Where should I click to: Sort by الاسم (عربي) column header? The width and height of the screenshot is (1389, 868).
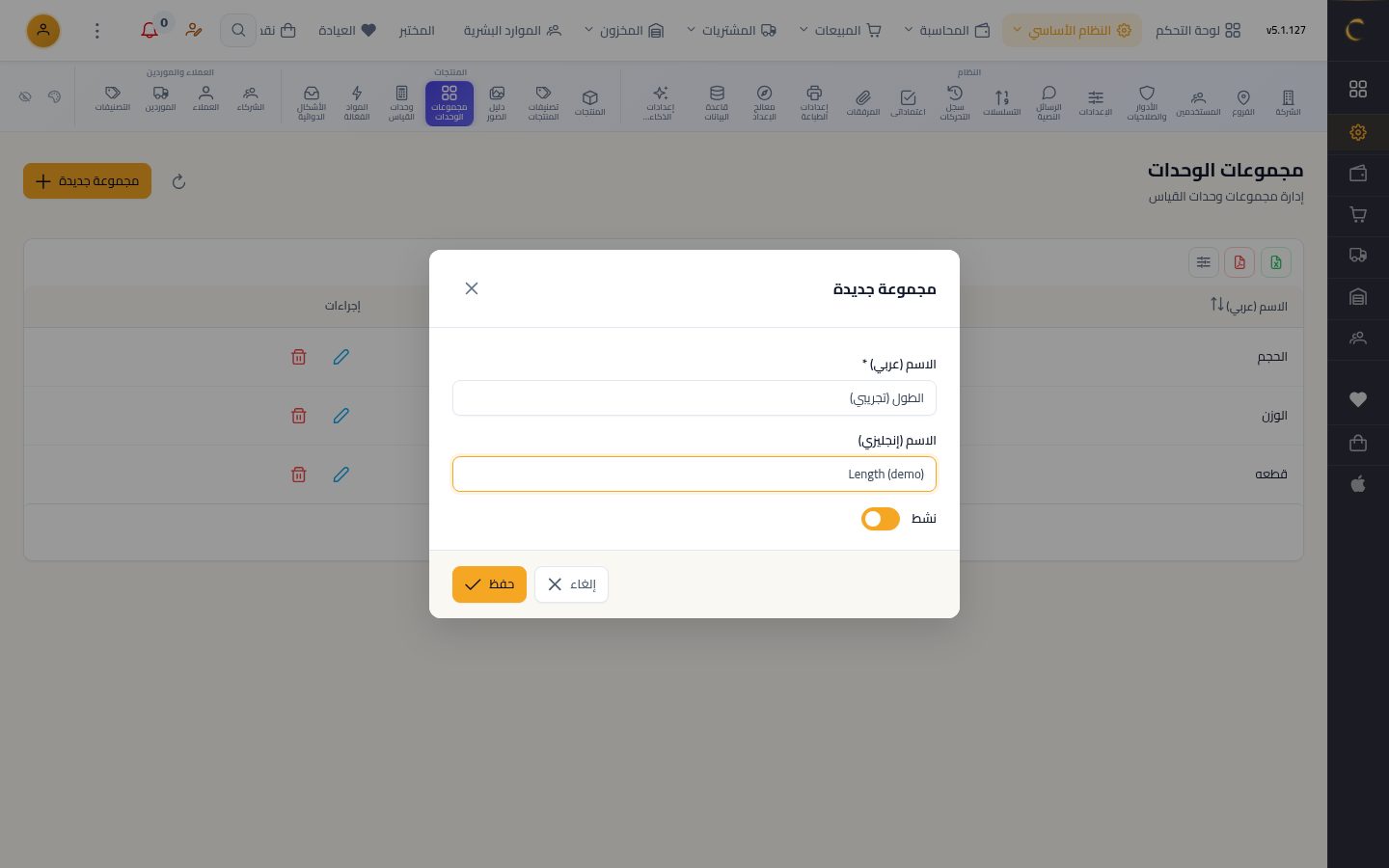[1249, 306]
